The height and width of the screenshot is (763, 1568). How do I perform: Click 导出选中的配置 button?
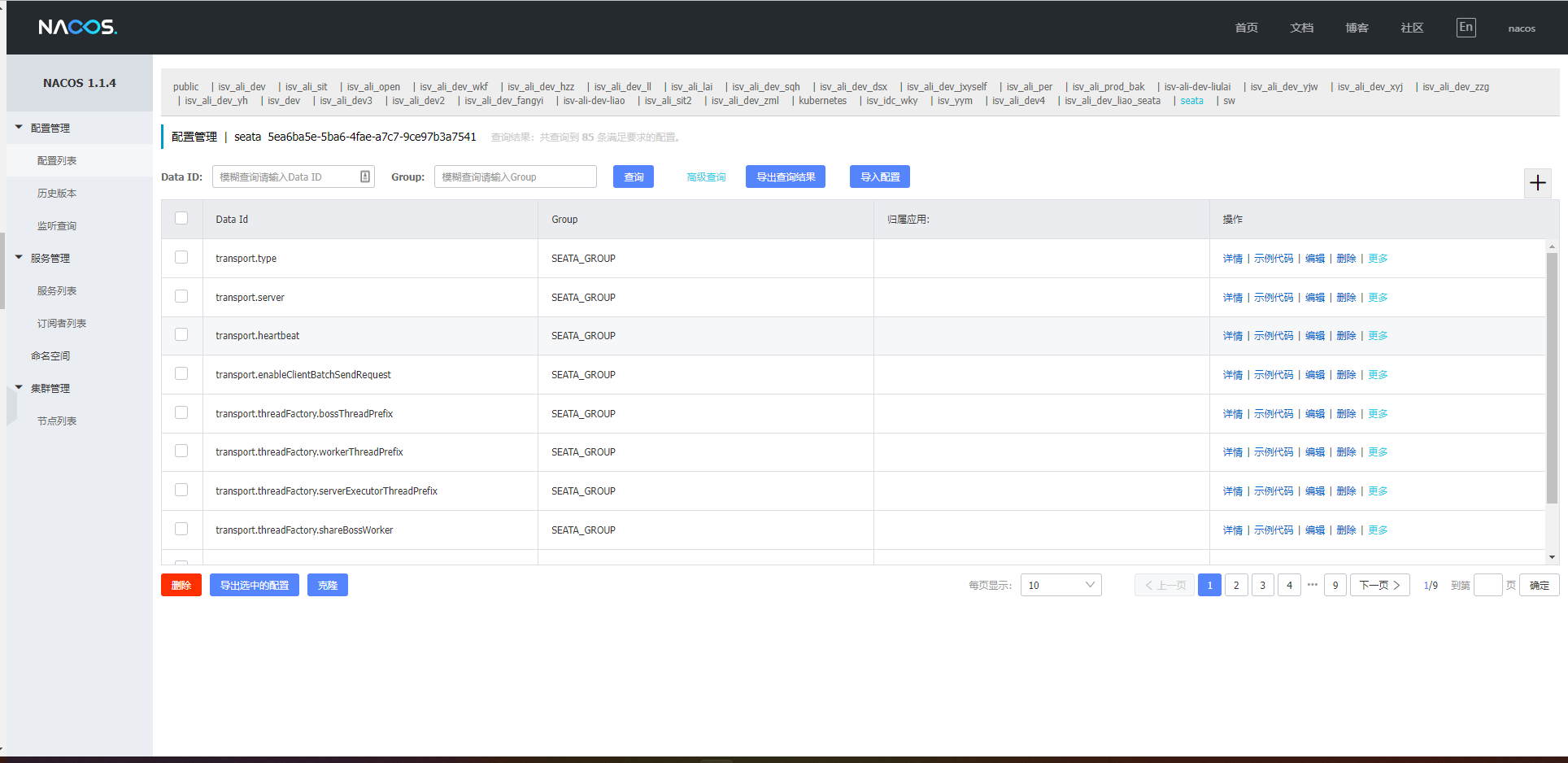point(255,585)
